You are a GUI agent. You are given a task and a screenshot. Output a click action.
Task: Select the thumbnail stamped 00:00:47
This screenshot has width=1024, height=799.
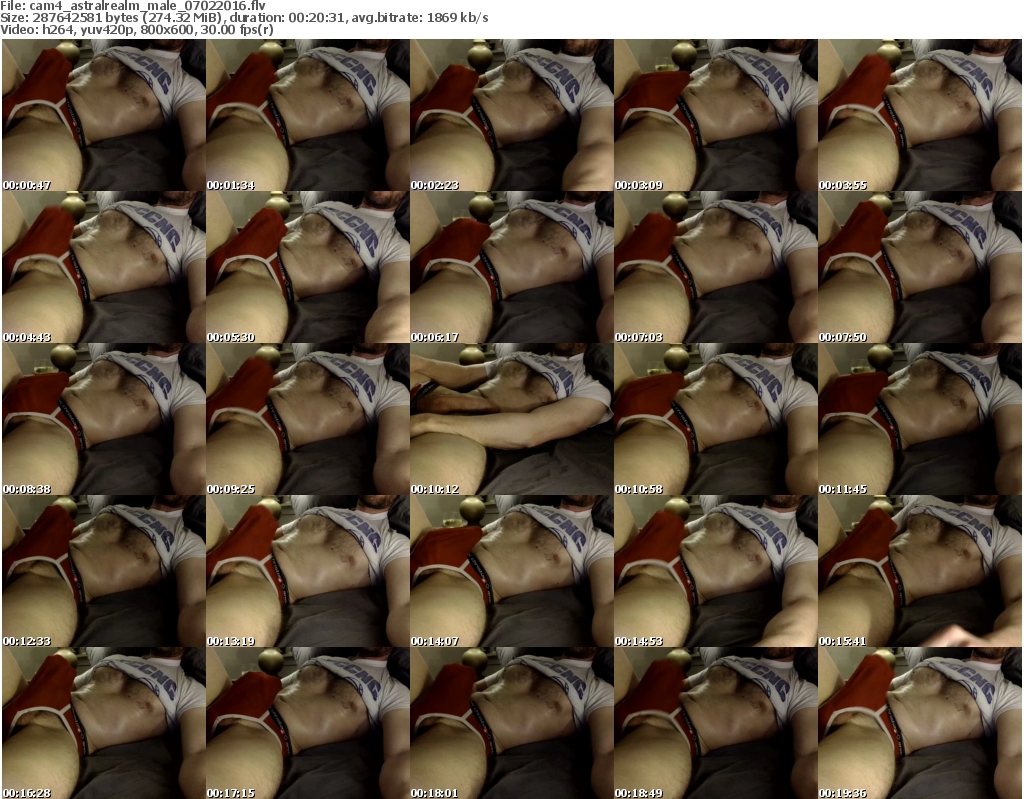tap(104, 115)
